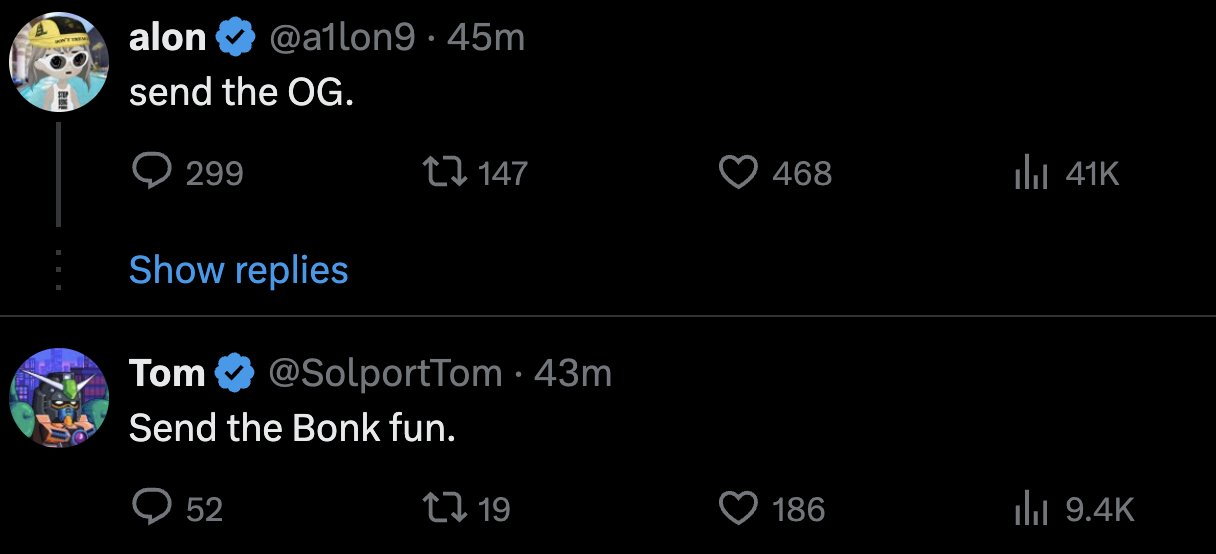Open the 43m timestamp on Tom's tweet
Viewport: 1216px width, 554px height.
[x=573, y=373]
